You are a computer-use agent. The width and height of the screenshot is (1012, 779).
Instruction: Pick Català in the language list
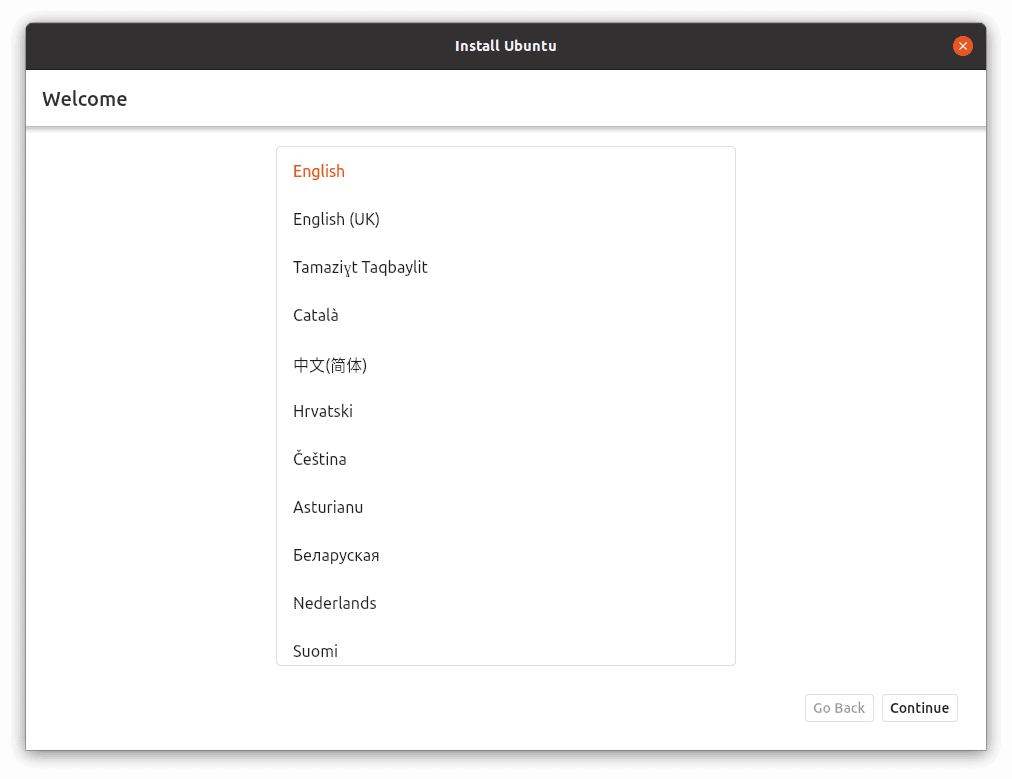[x=316, y=315]
